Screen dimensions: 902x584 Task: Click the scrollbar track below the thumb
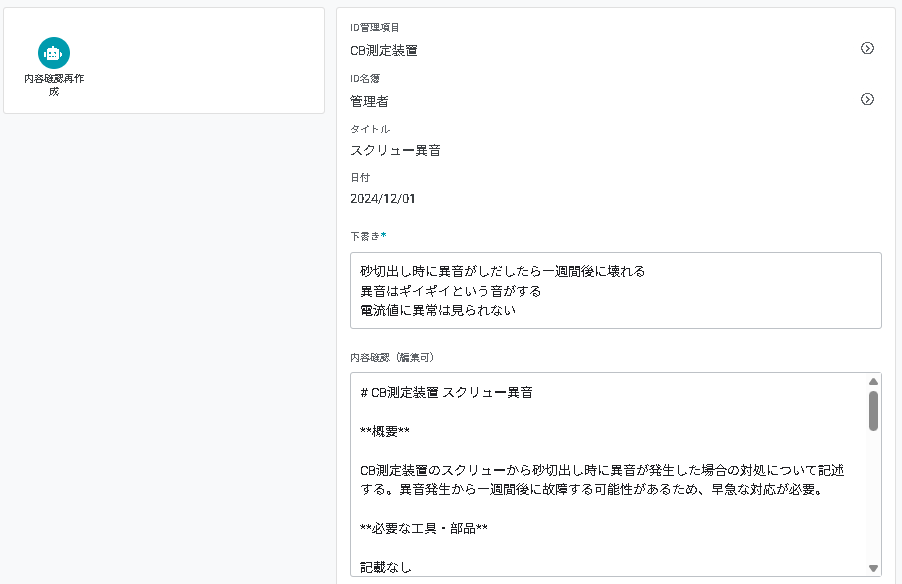click(873, 500)
